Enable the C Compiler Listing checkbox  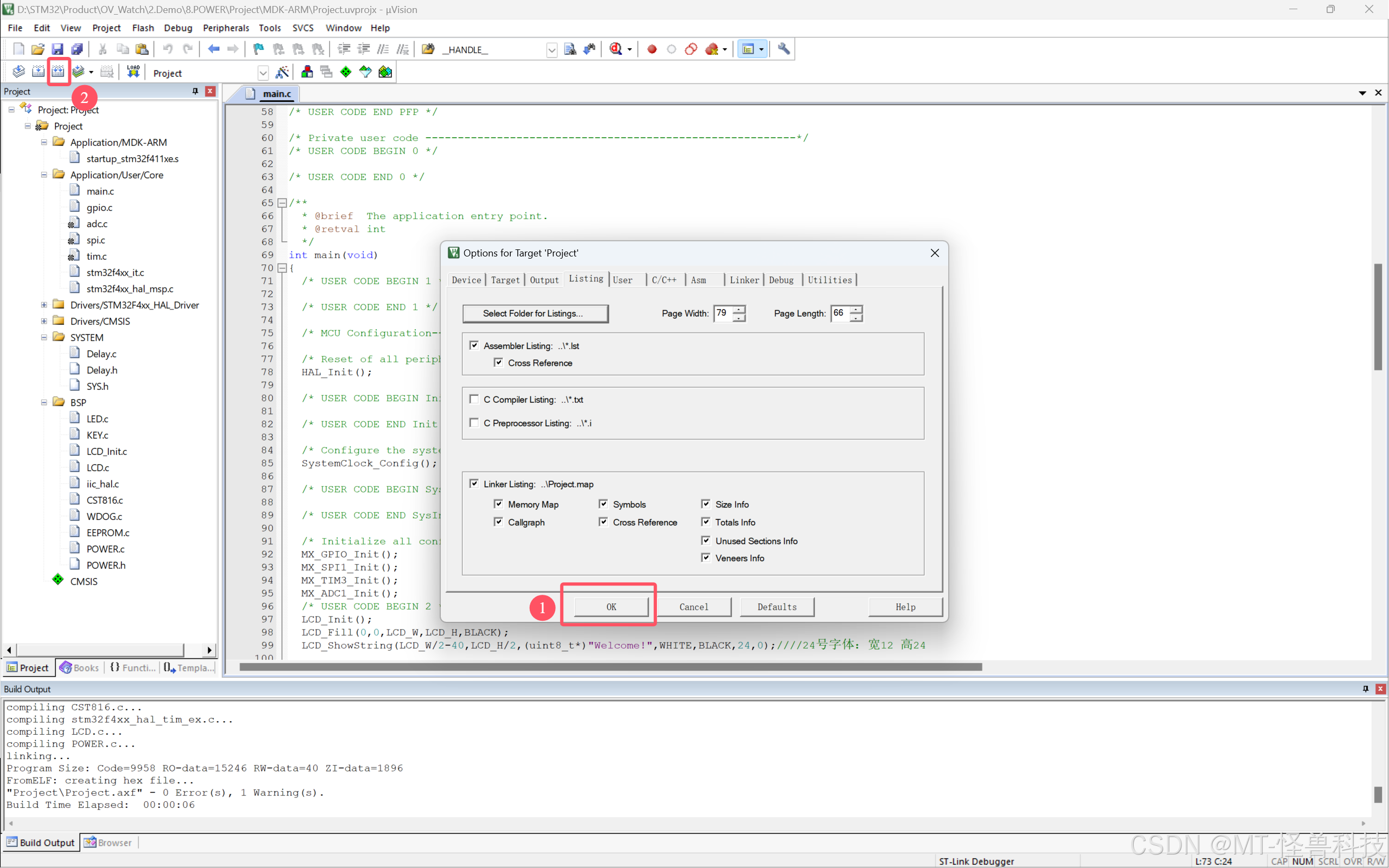point(474,400)
